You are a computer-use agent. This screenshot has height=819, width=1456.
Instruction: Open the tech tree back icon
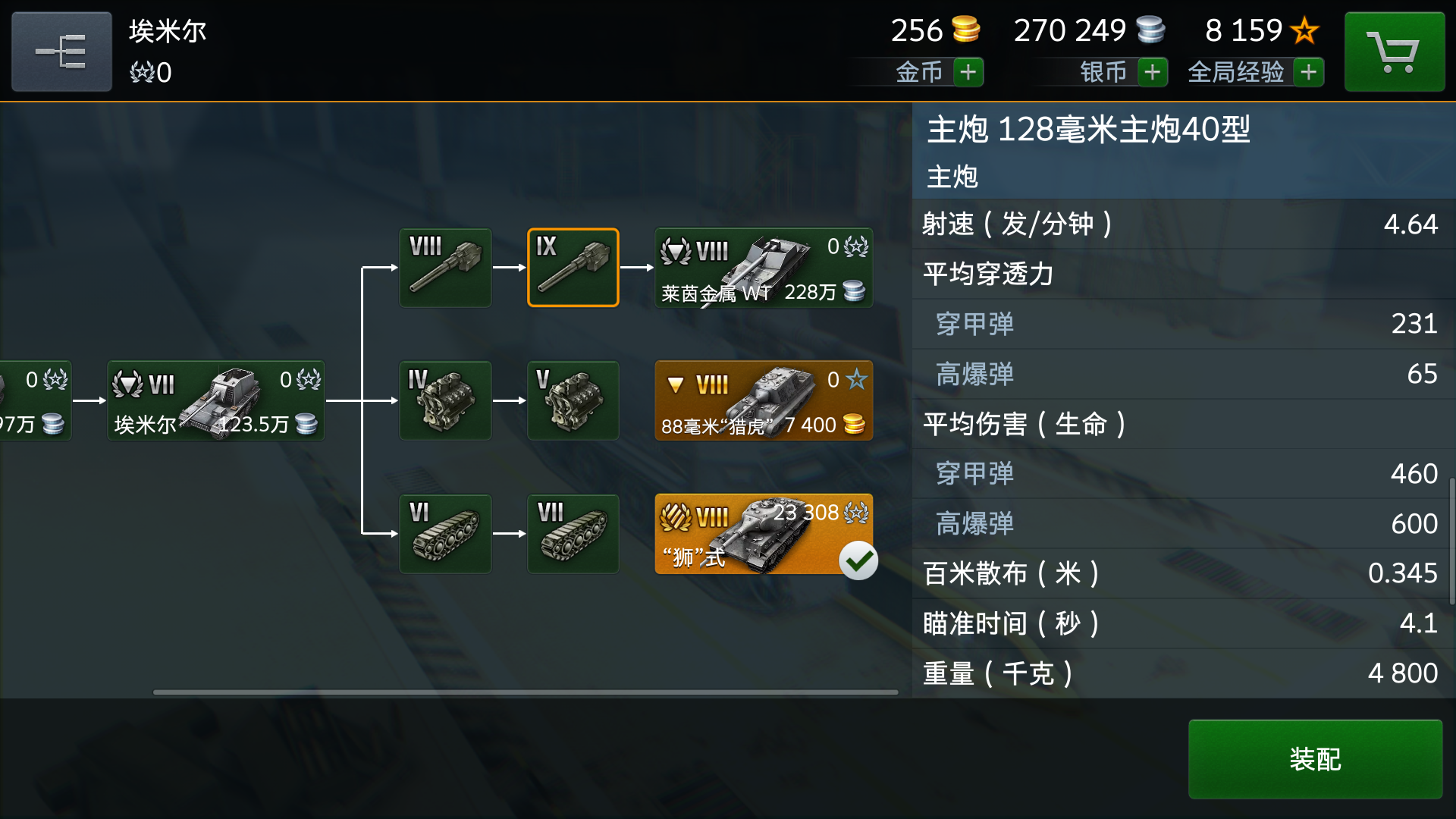coord(61,52)
